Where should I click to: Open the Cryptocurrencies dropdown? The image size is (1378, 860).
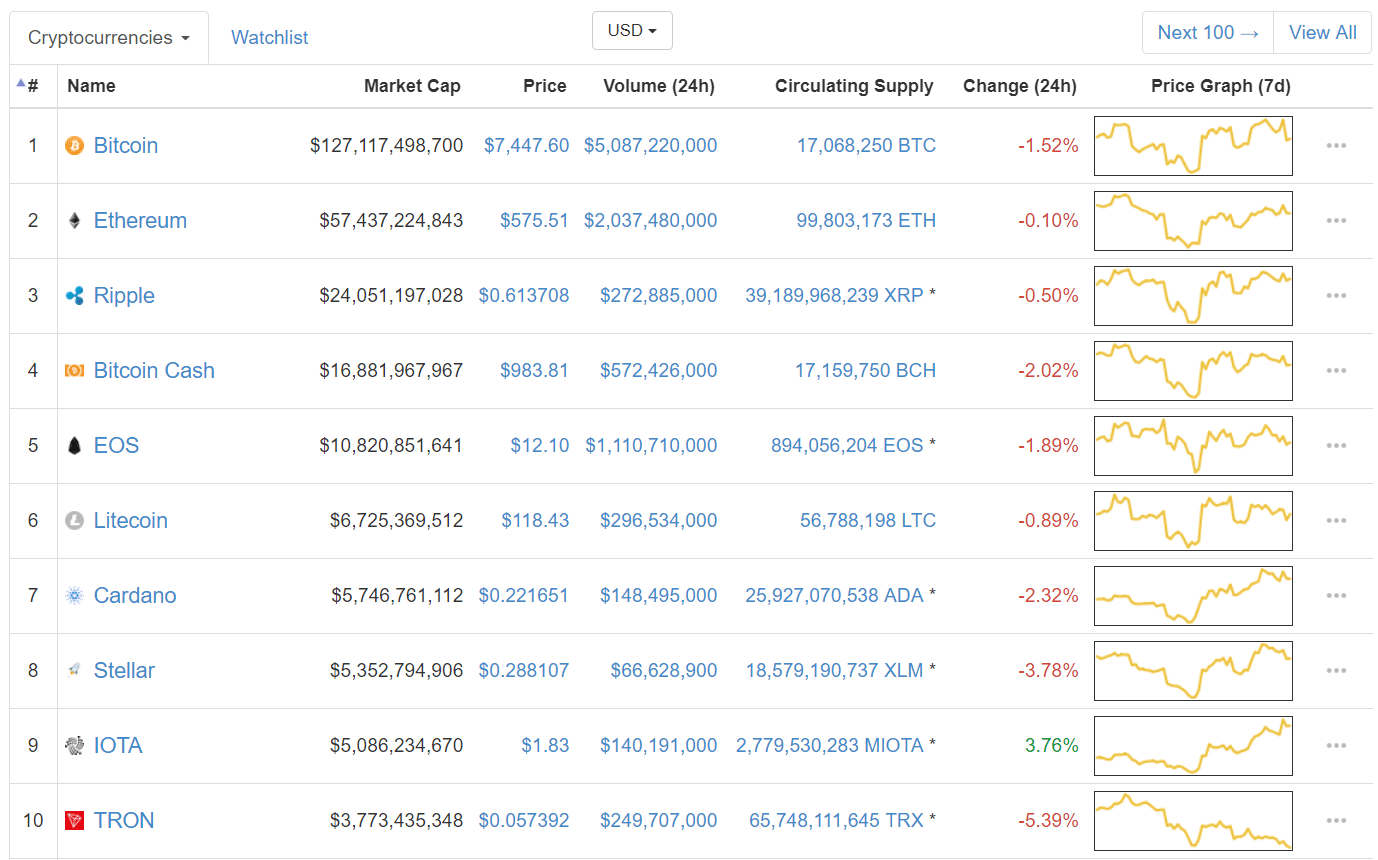coord(107,36)
